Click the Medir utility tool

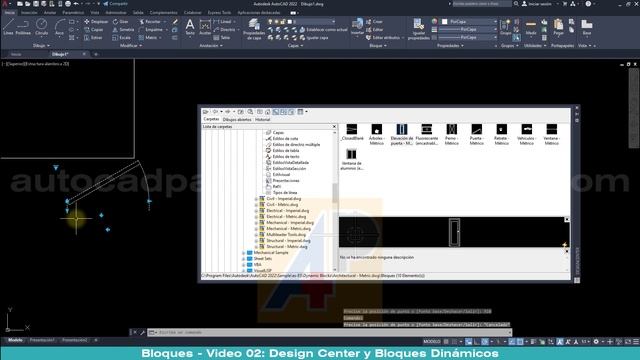[531, 27]
